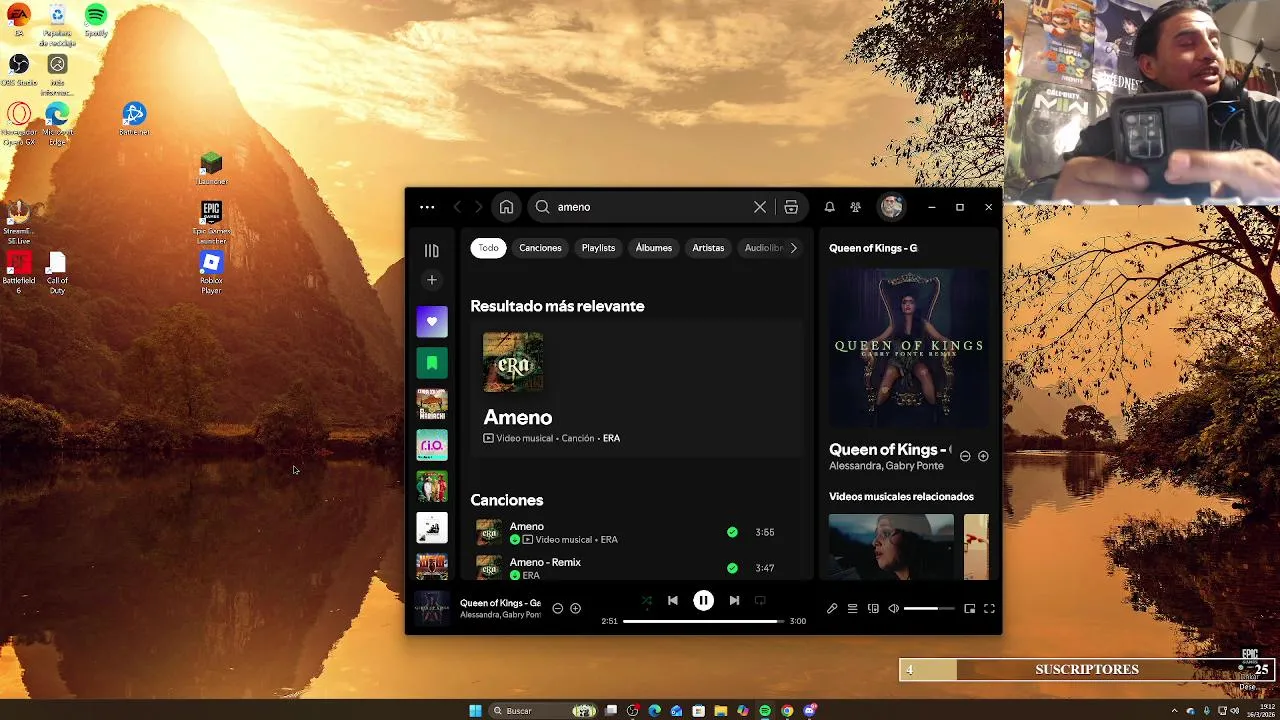The image size is (1280, 720).
Task: Show more filter chips with arrow
Action: [794, 248]
